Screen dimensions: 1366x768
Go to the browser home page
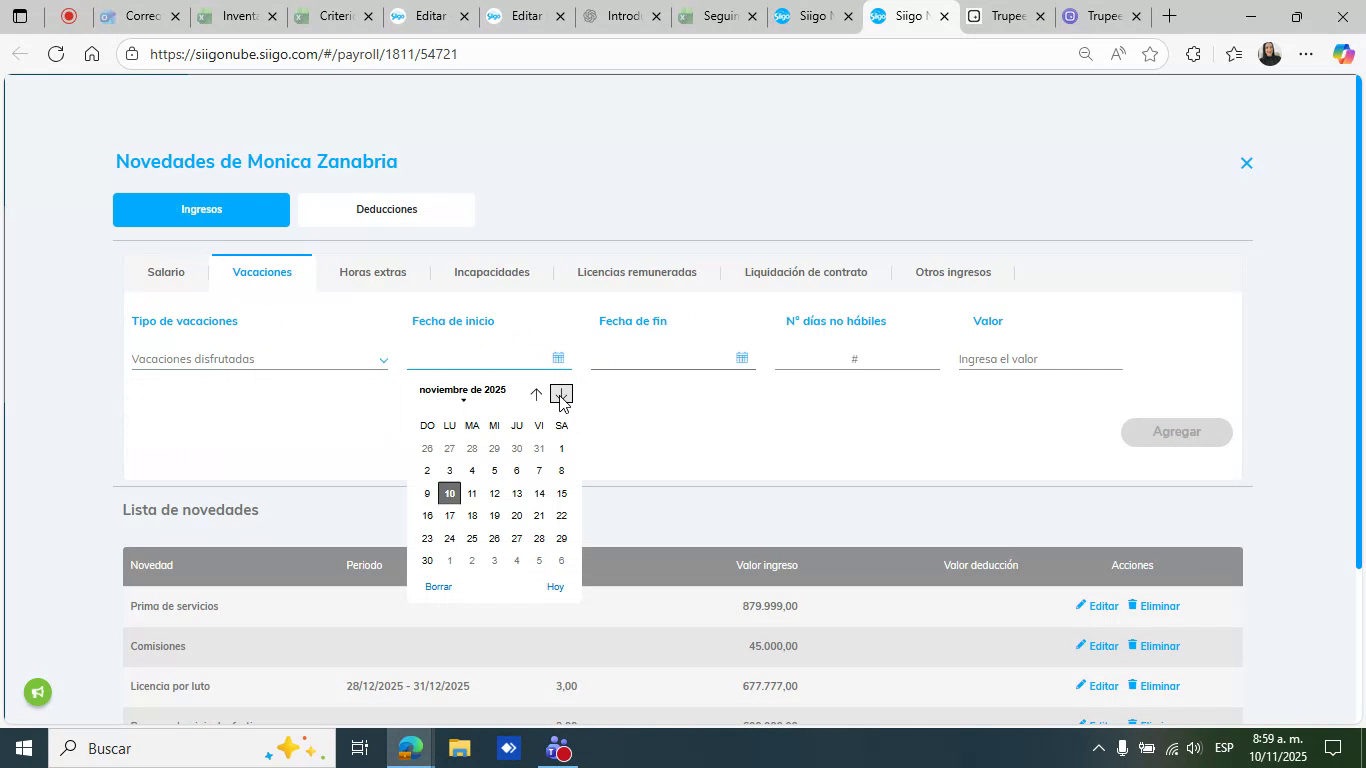pos(92,54)
